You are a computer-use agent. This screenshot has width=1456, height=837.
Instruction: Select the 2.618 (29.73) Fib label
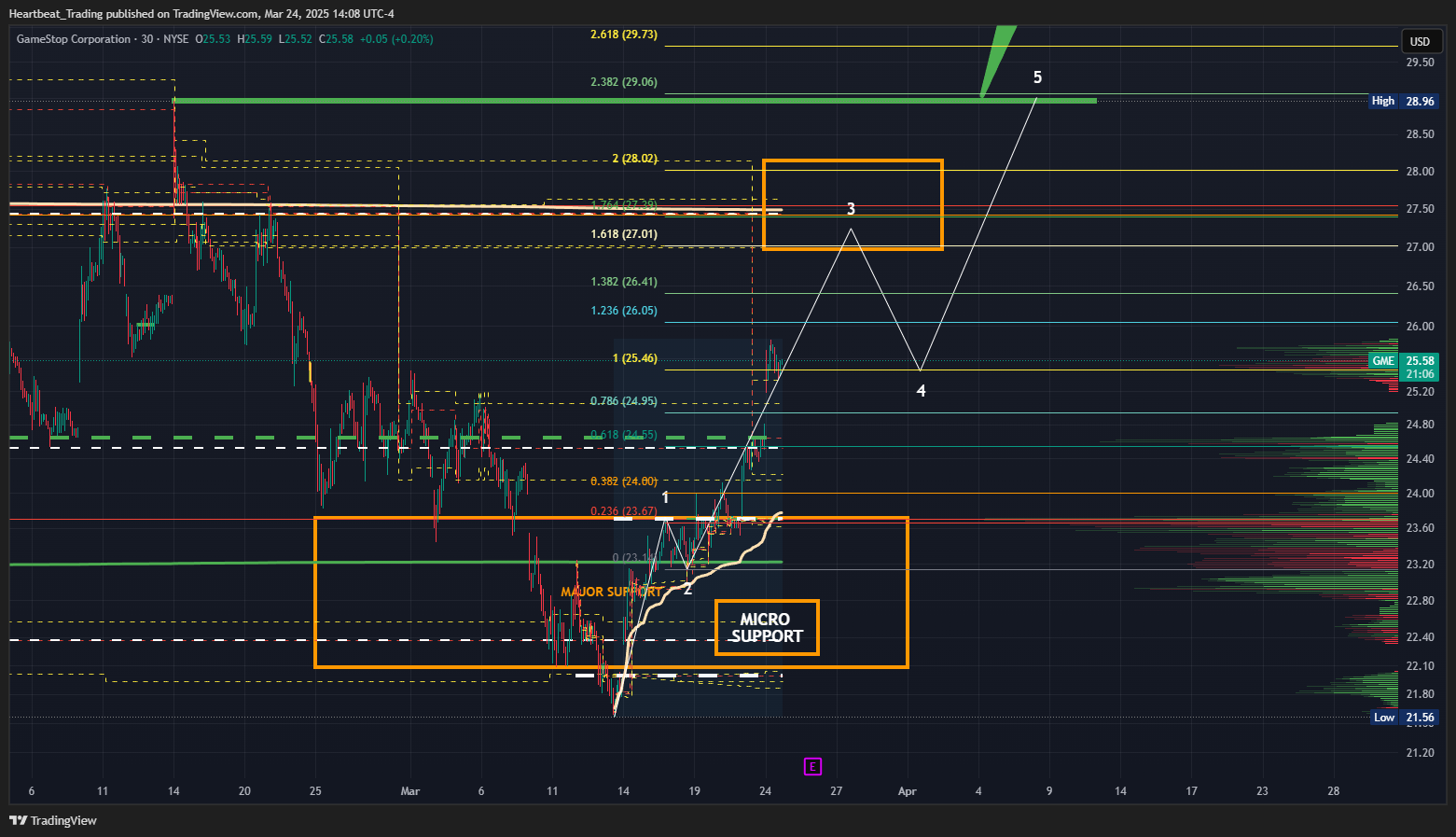624,35
